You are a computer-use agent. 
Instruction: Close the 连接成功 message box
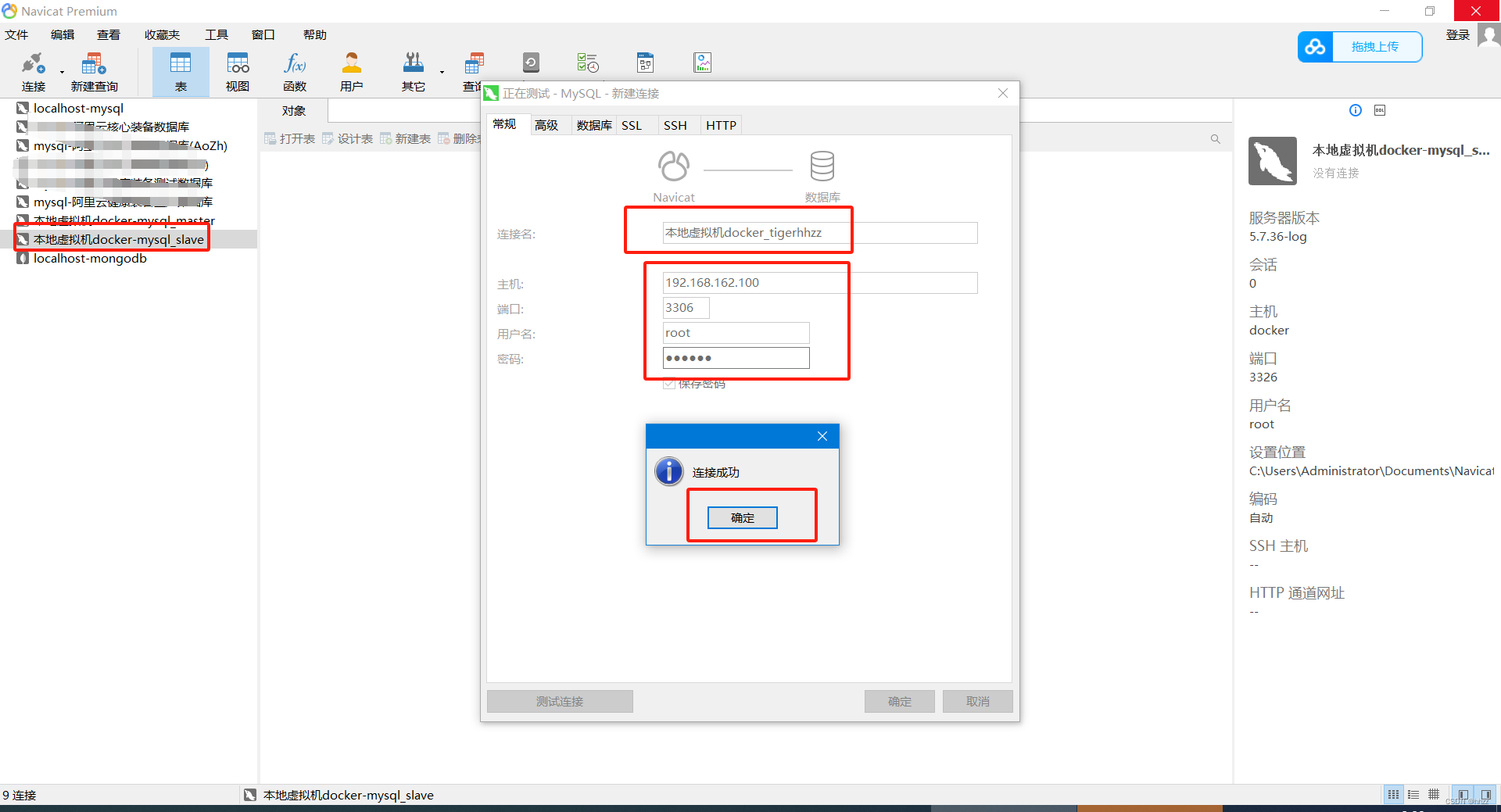(x=822, y=436)
